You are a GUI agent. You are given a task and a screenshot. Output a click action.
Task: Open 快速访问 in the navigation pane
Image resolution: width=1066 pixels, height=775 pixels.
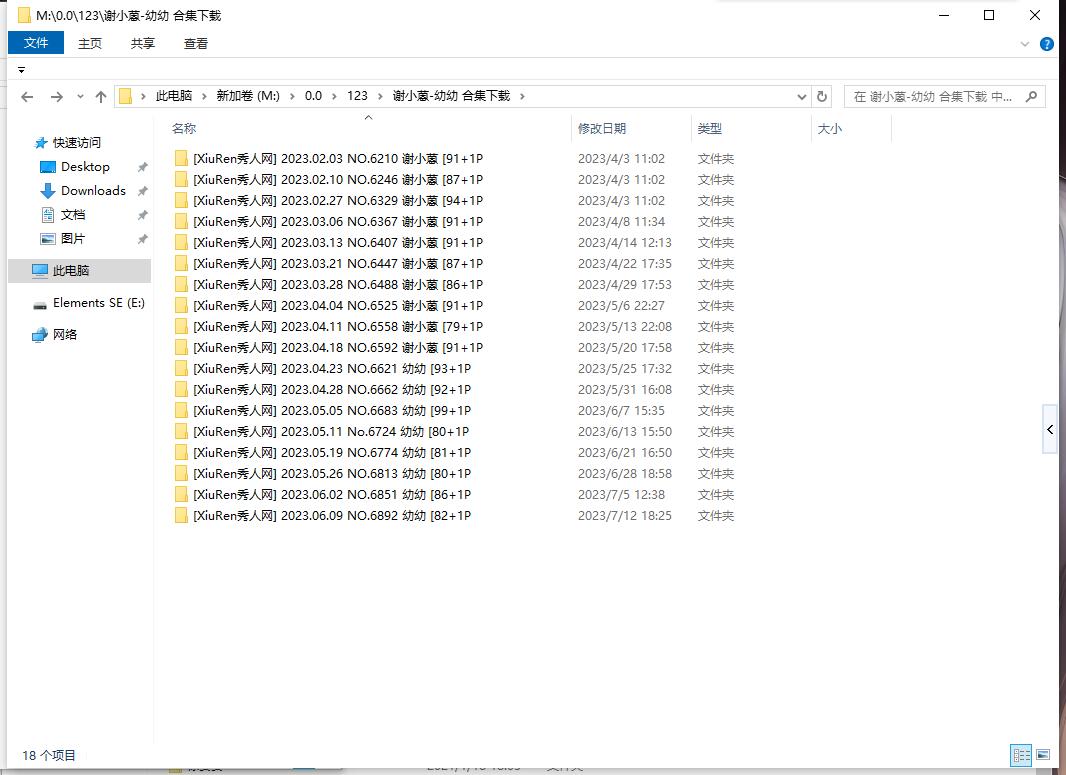click(77, 143)
